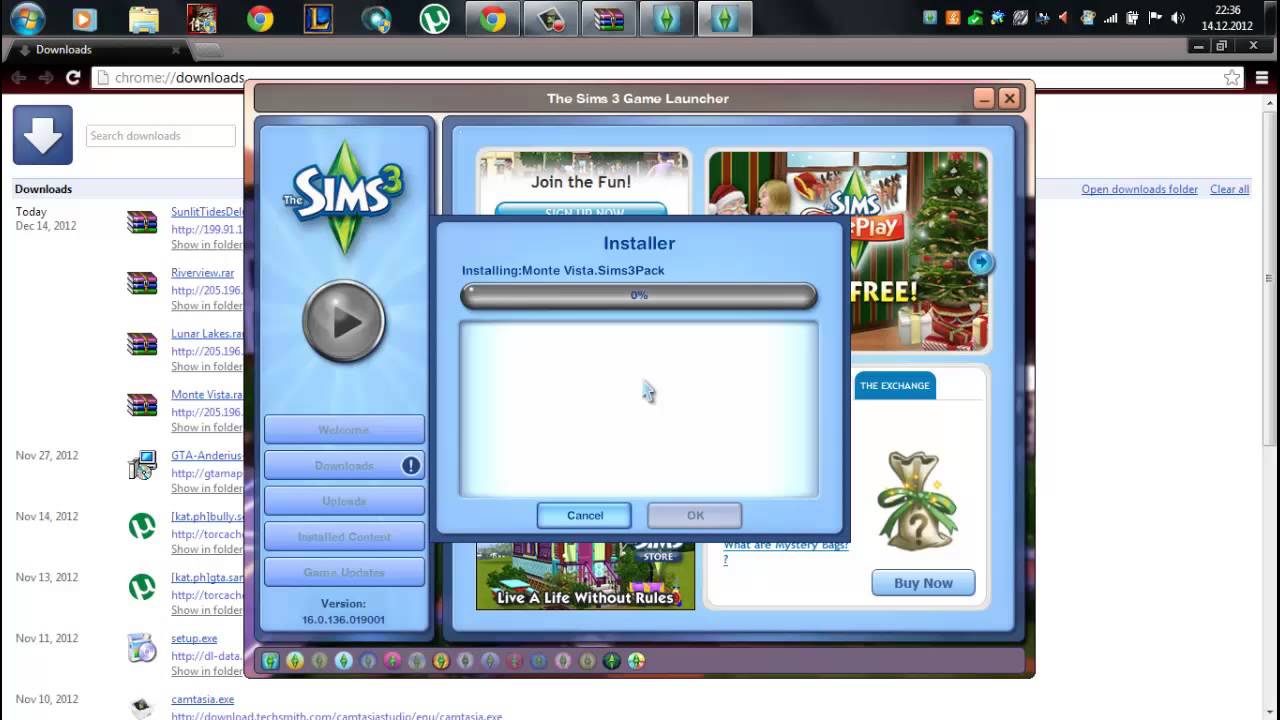Open uTorrent from the taskbar

(x=434, y=19)
